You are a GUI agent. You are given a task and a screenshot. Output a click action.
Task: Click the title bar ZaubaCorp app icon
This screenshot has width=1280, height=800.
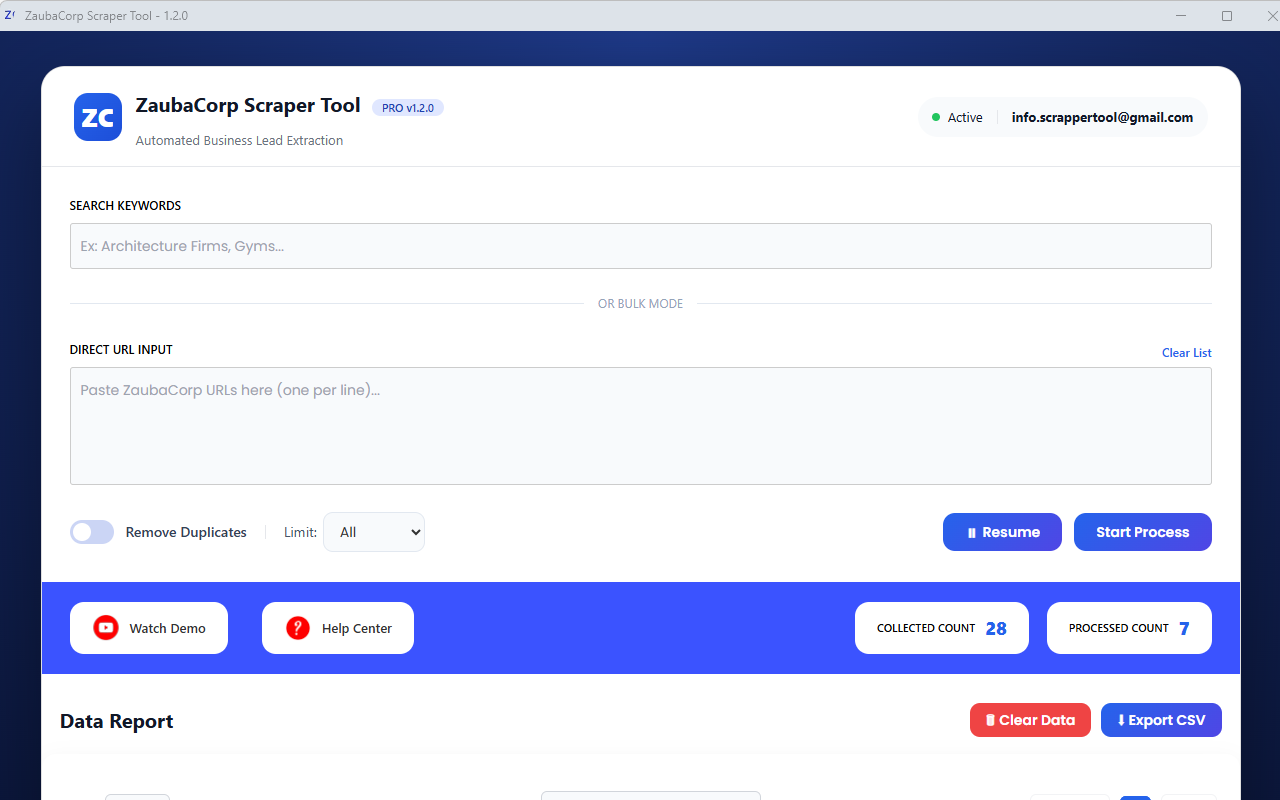[x=10, y=15]
